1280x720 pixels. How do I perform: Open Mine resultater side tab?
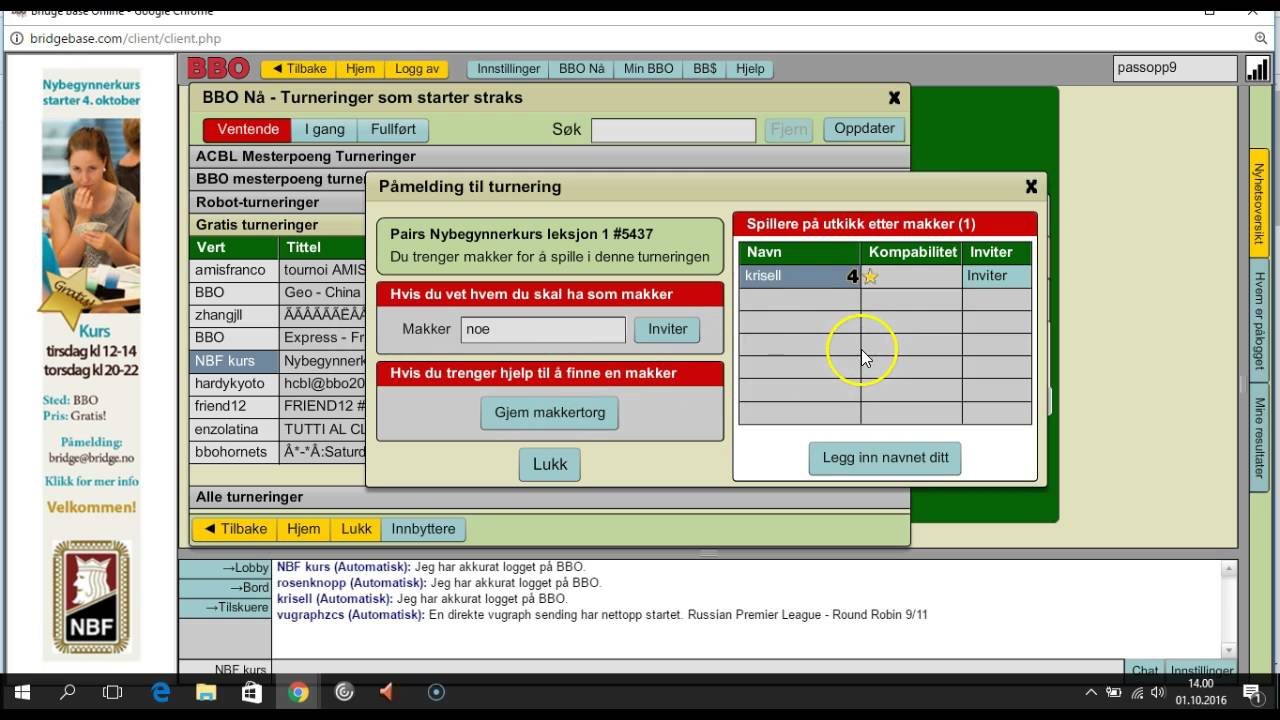coord(1259,437)
